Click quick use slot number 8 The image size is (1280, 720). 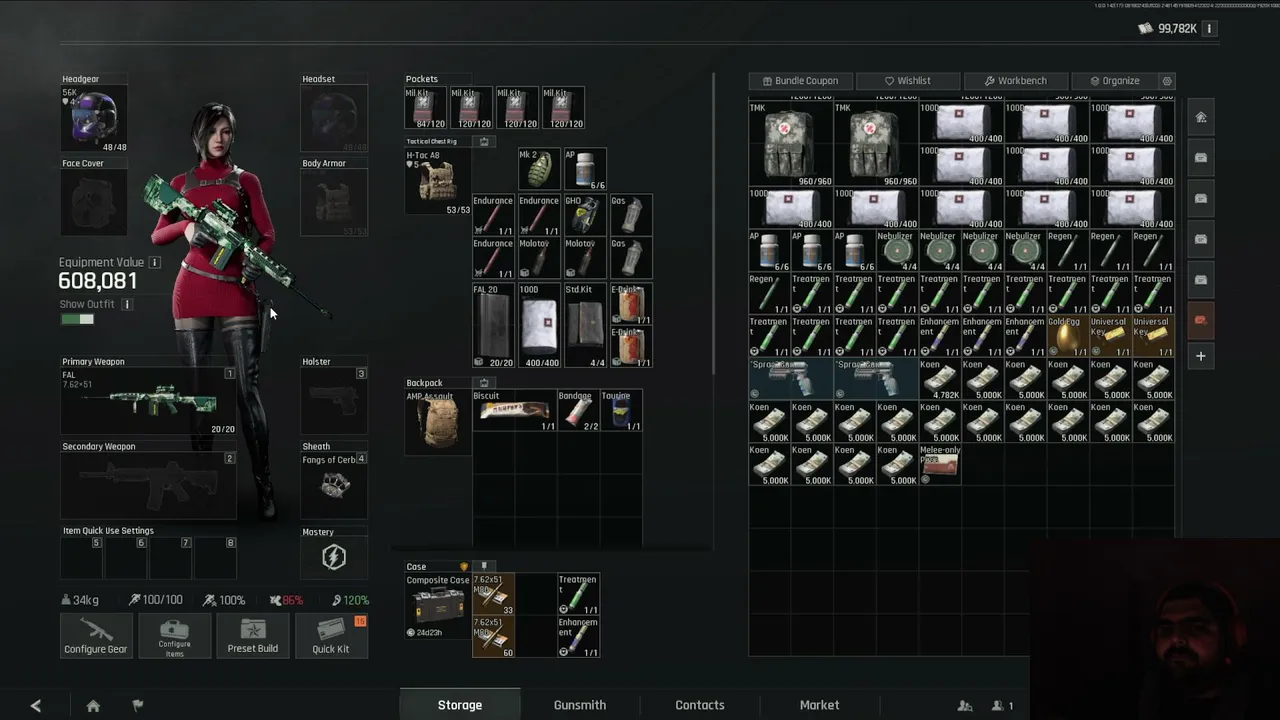[x=216, y=558]
